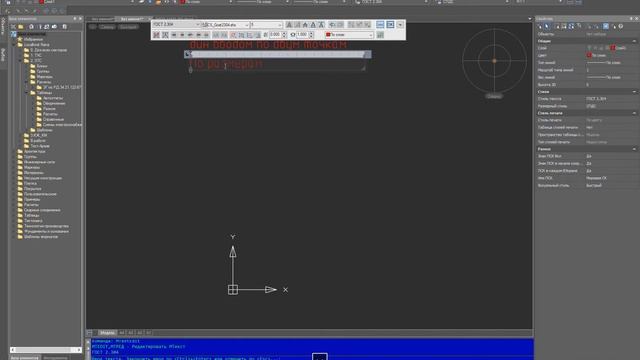Screen dimensions: 640x360
Task: Click the Цвет property red swatch
Action: pos(589,55)
